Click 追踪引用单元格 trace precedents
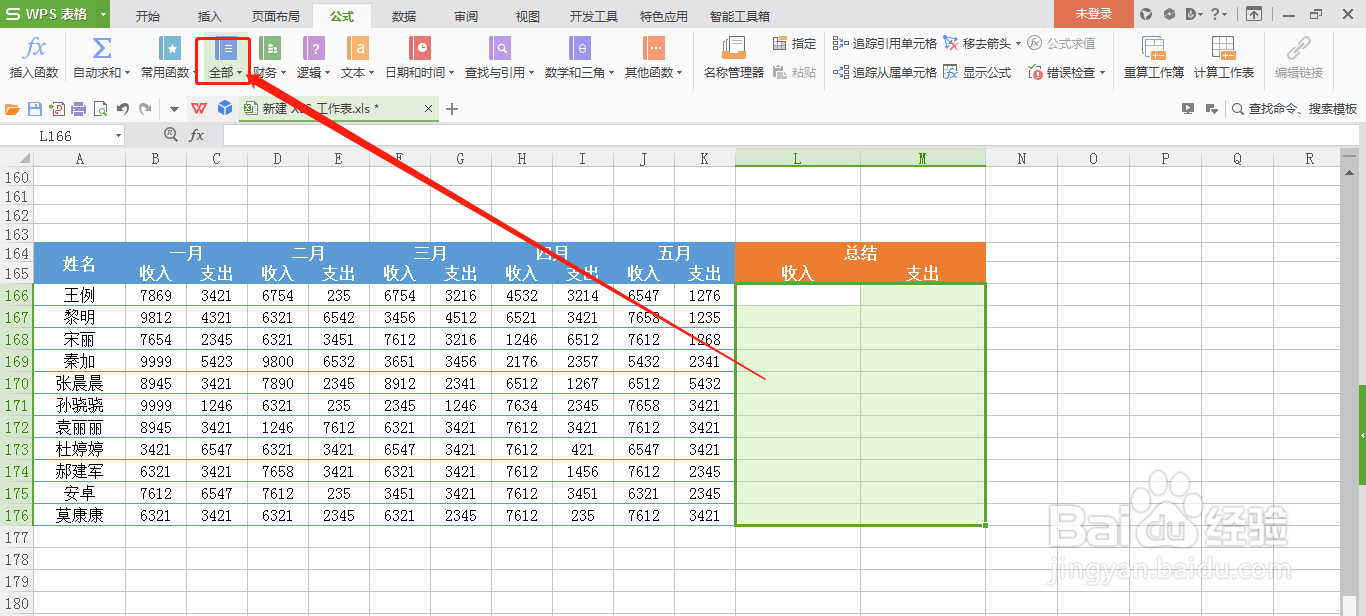1366x616 pixels. 885,44
